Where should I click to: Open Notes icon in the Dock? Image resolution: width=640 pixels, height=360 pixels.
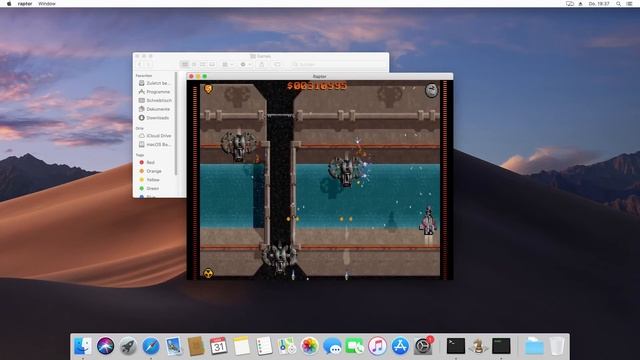[241, 346]
